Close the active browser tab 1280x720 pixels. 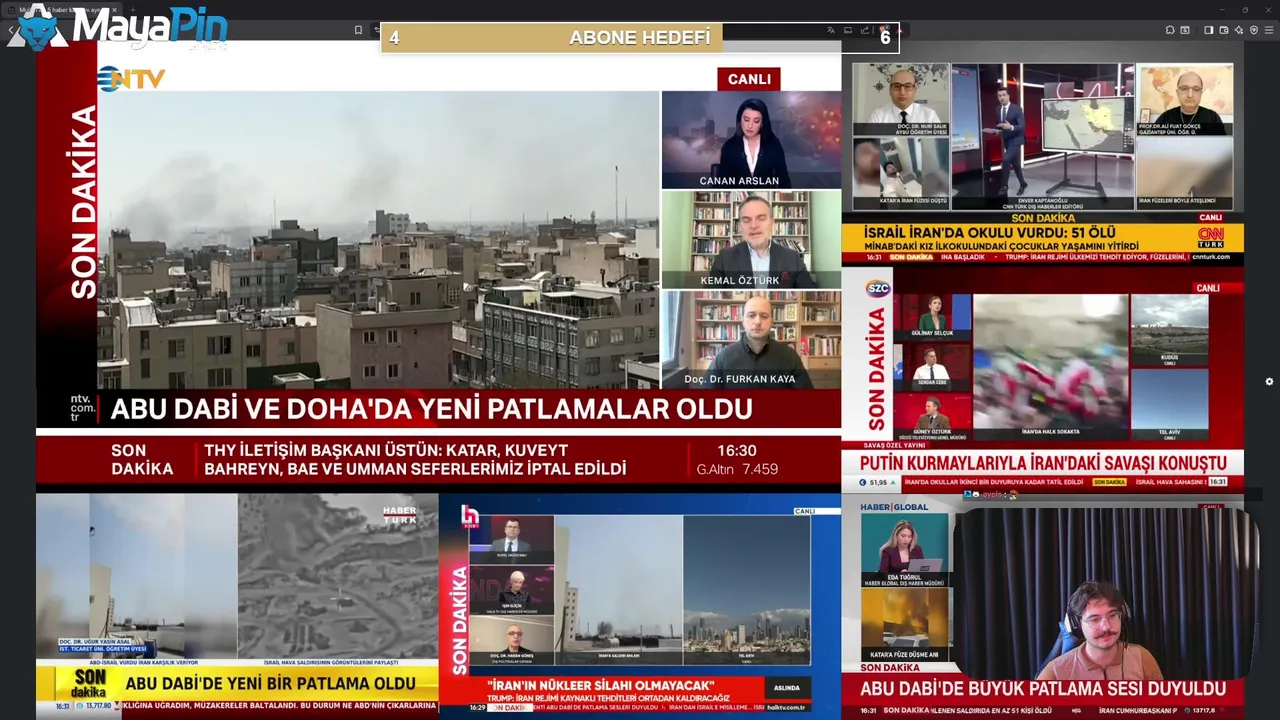click(115, 9)
